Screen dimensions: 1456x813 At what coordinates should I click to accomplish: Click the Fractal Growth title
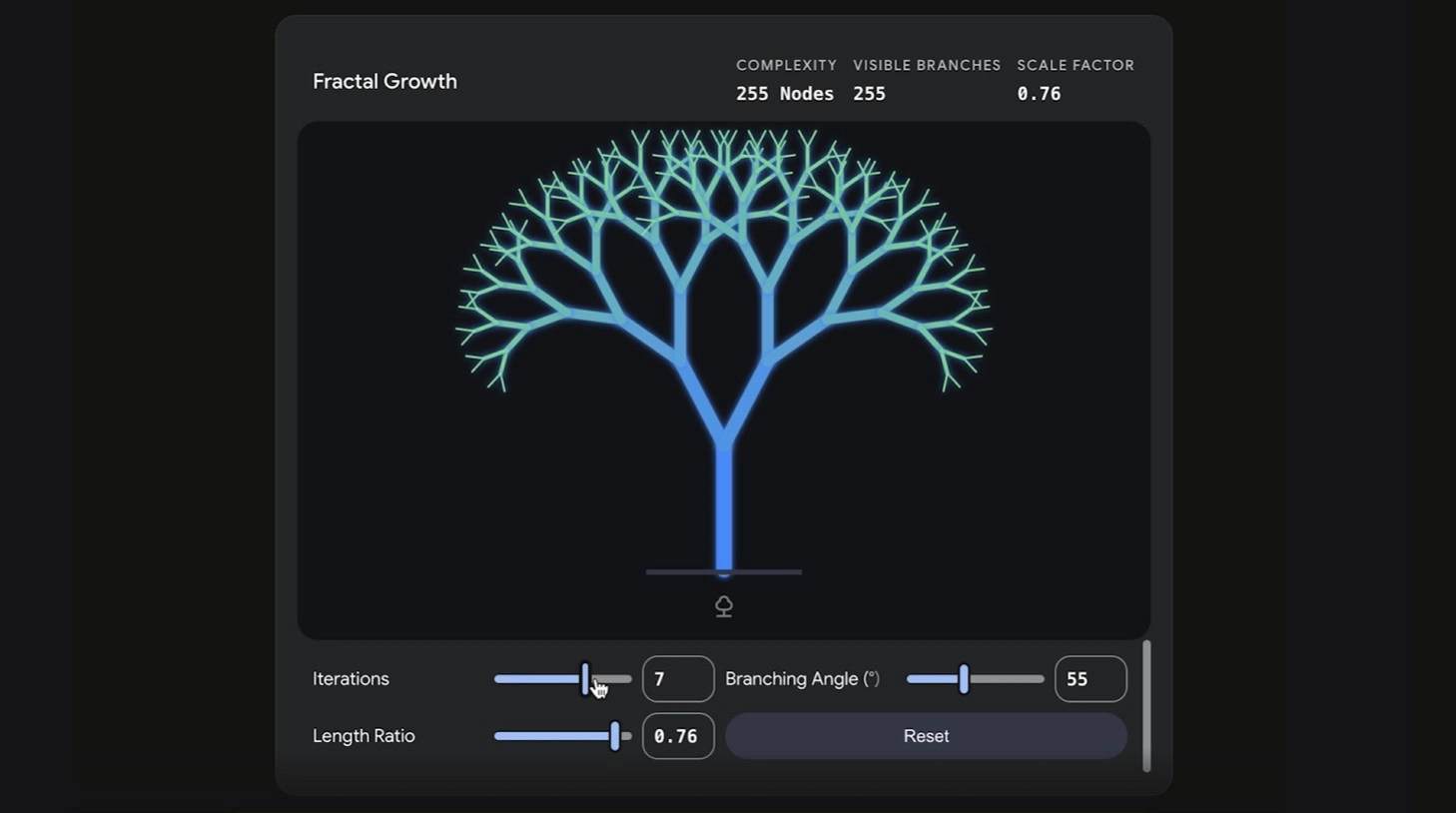[x=384, y=81]
